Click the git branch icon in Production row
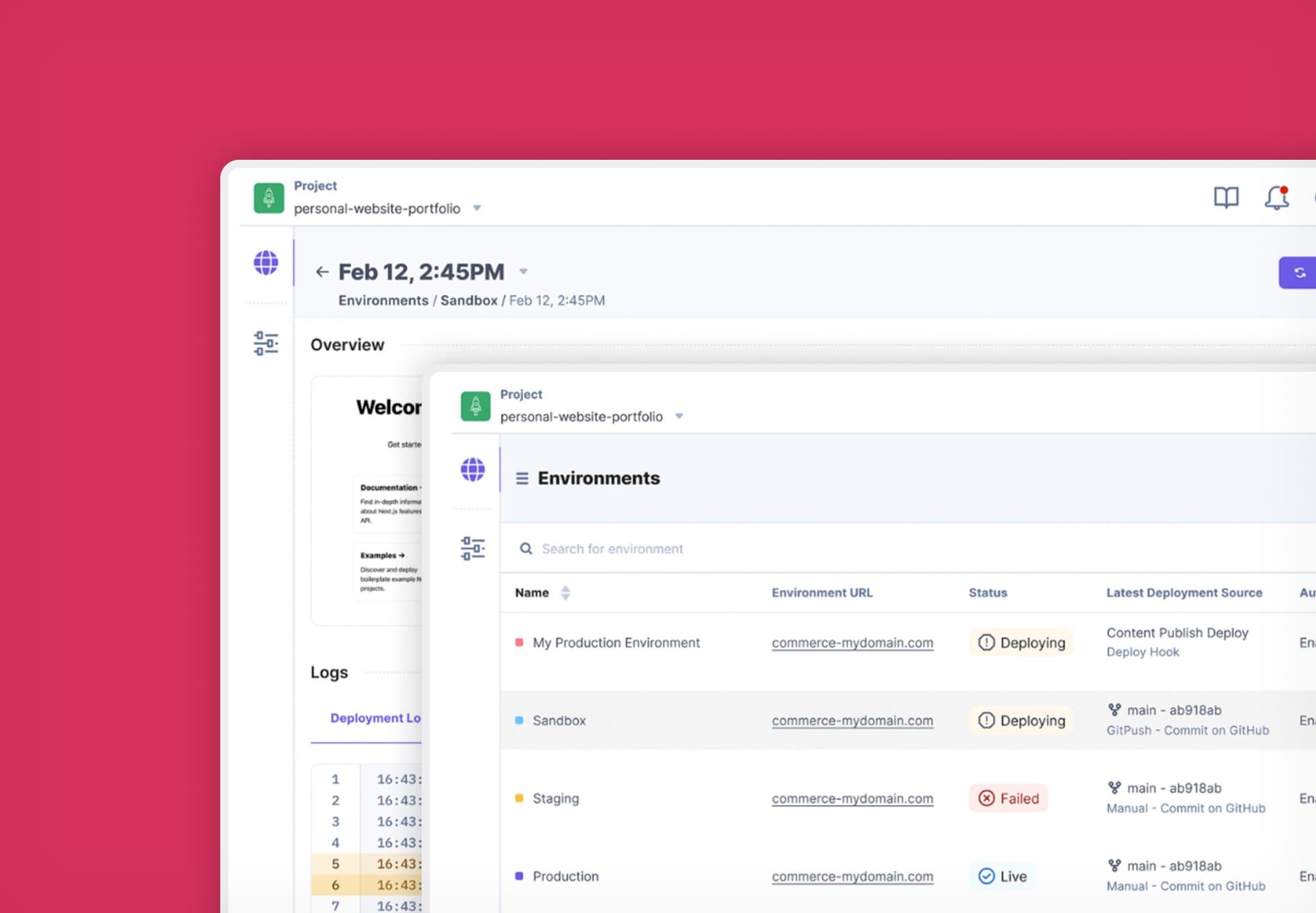Image resolution: width=1316 pixels, height=913 pixels. tap(1115, 865)
